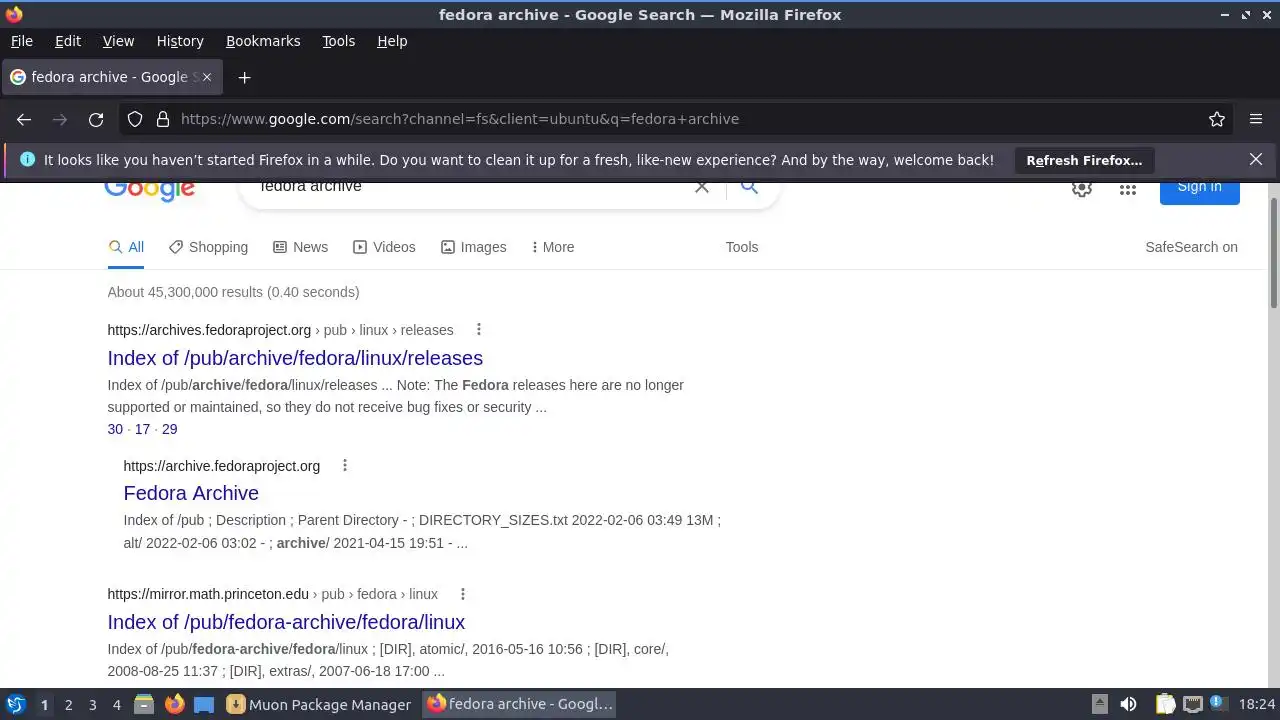Open the clipboard tray icon
The height and width of the screenshot is (720, 1280).
[x=1165, y=704]
